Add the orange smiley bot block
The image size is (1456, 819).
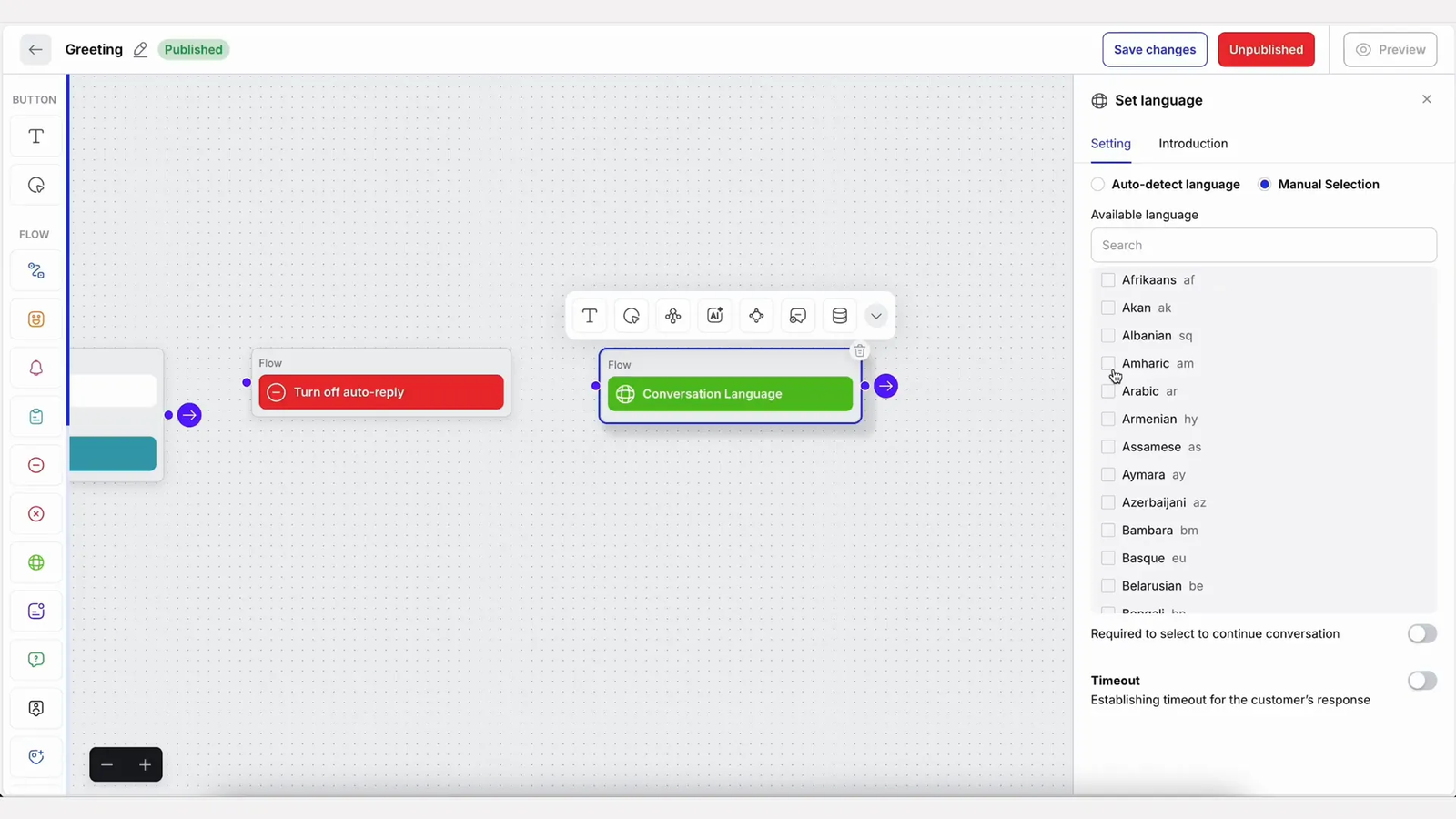pos(36,319)
